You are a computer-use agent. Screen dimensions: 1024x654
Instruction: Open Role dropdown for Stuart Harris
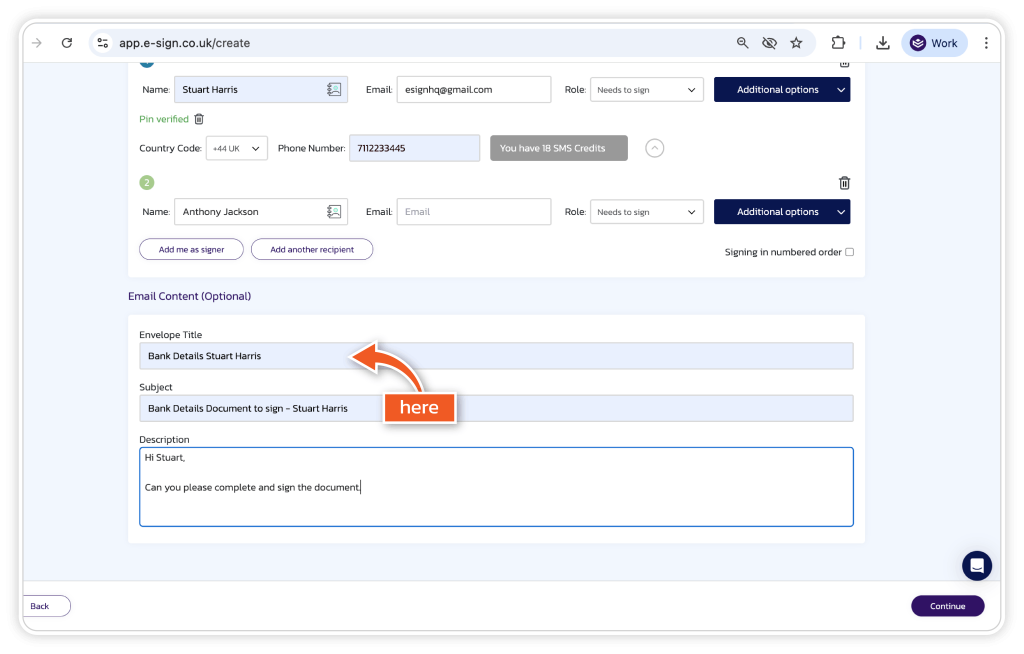(x=646, y=90)
